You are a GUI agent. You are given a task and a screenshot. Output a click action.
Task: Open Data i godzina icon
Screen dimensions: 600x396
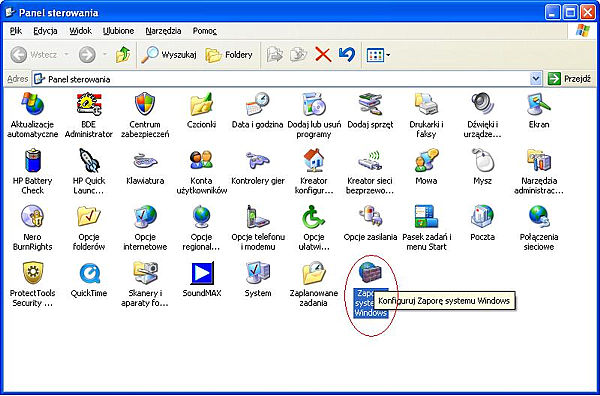point(258,104)
